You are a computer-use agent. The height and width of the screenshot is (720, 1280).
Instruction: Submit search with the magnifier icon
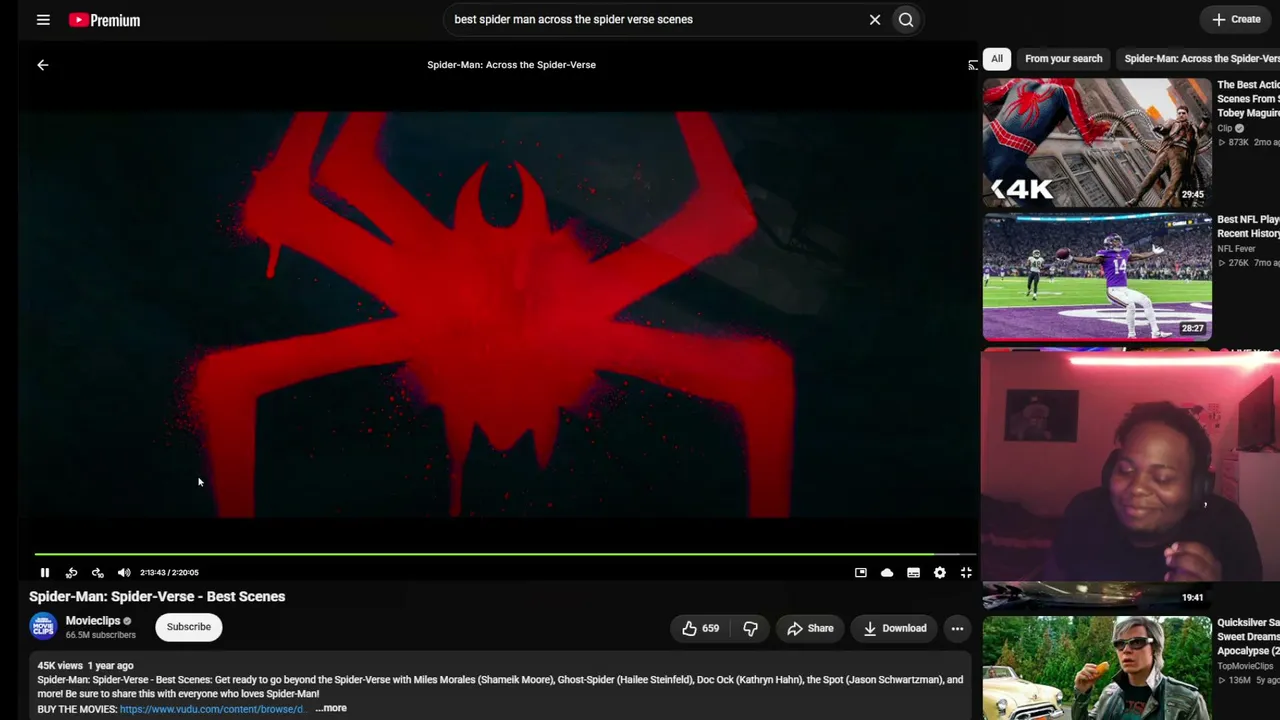[906, 19]
